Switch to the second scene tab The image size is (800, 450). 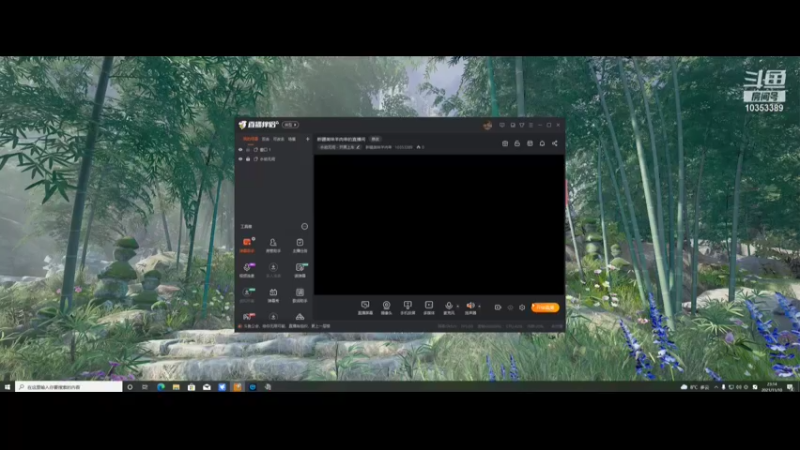[265, 139]
